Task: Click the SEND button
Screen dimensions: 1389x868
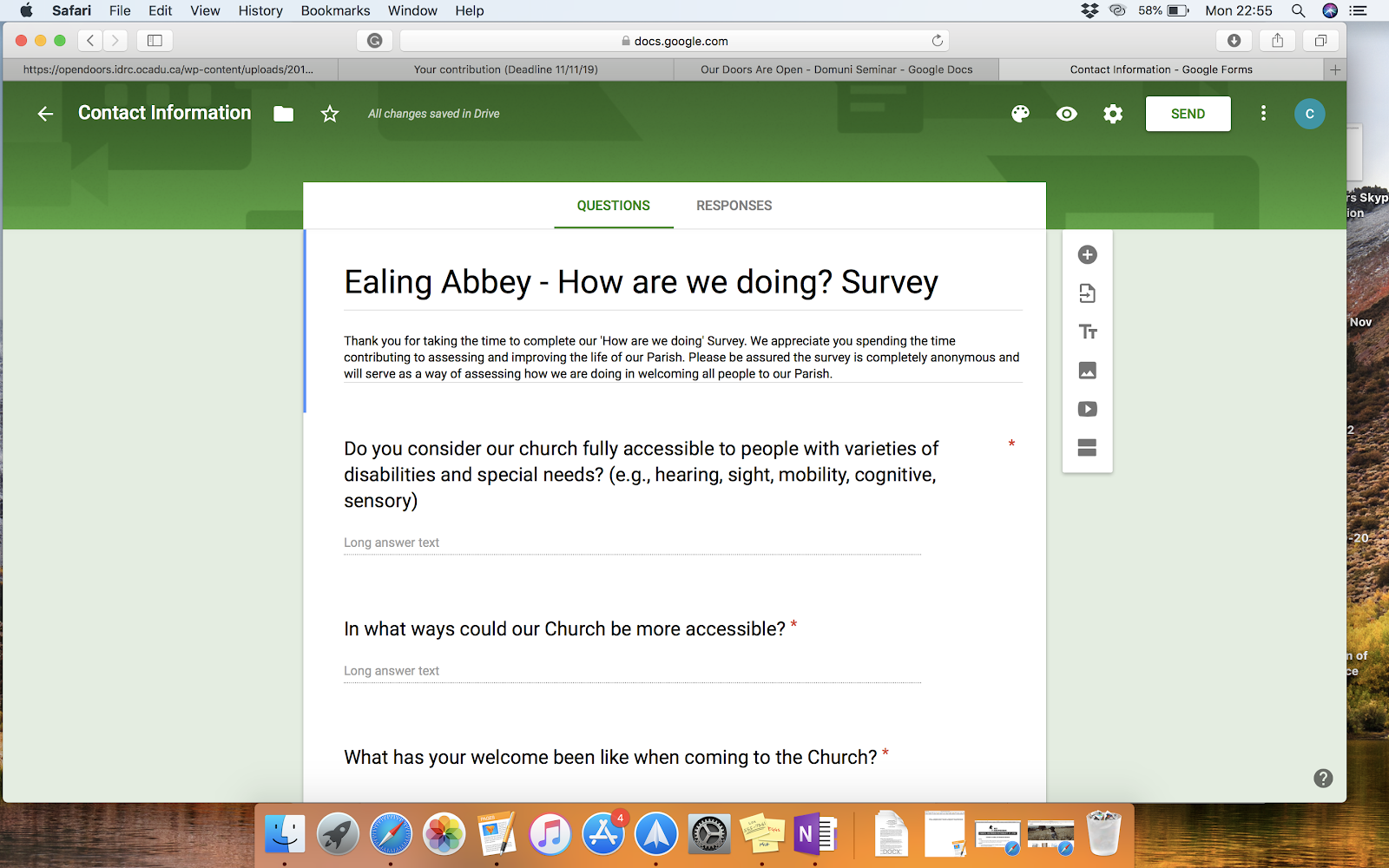Action: point(1188,114)
